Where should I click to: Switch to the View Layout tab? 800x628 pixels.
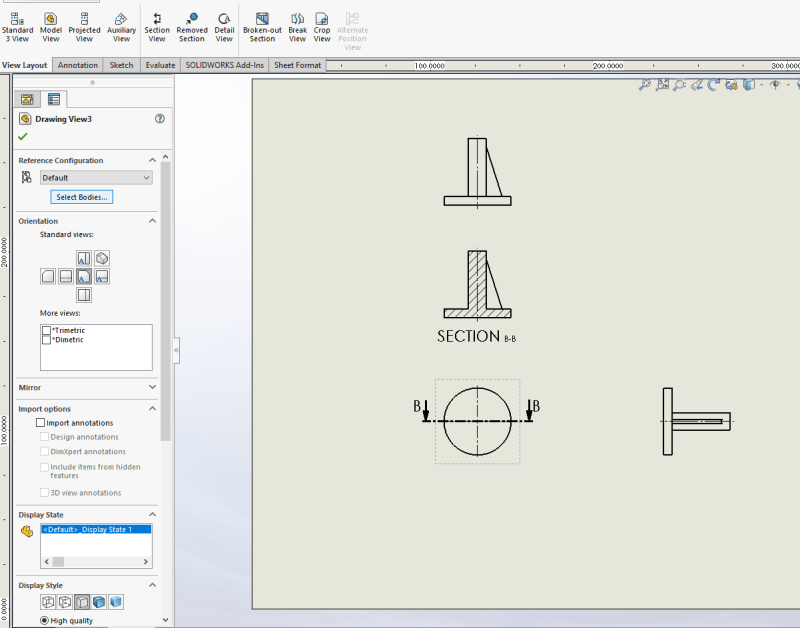point(24,65)
